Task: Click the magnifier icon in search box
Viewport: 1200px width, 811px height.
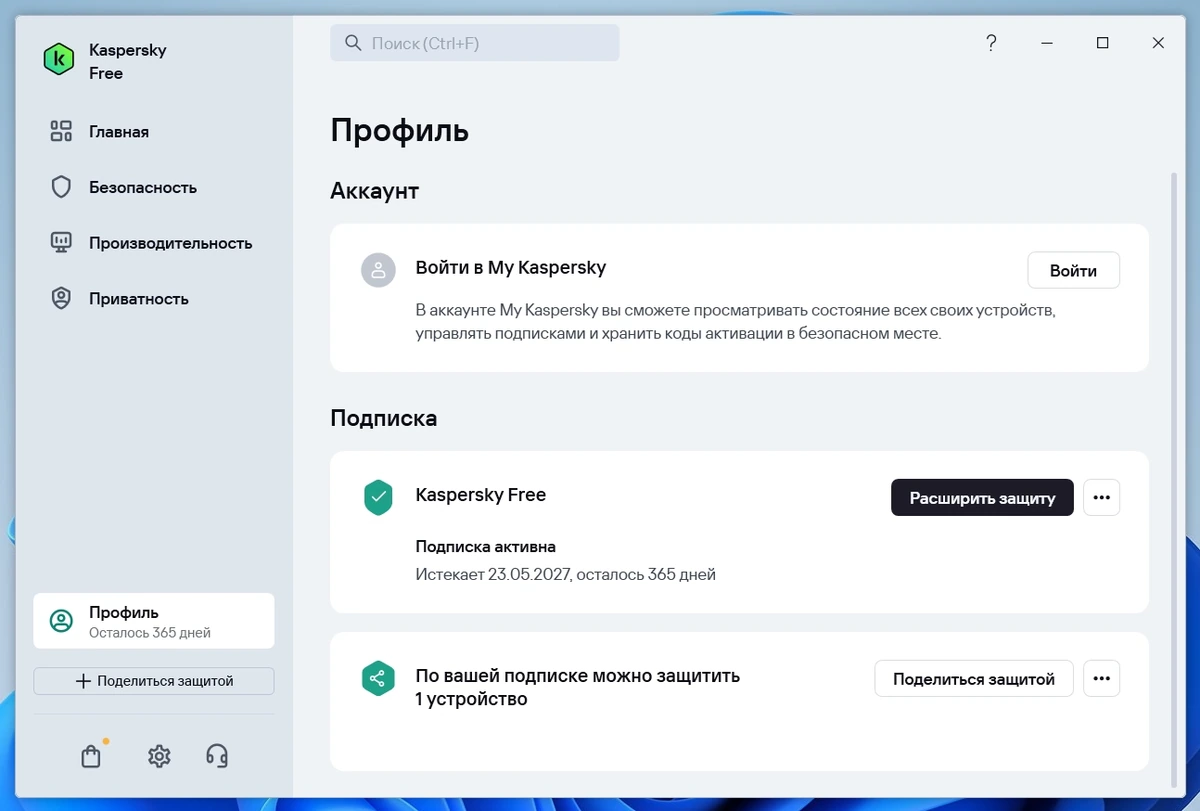Action: [353, 43]
